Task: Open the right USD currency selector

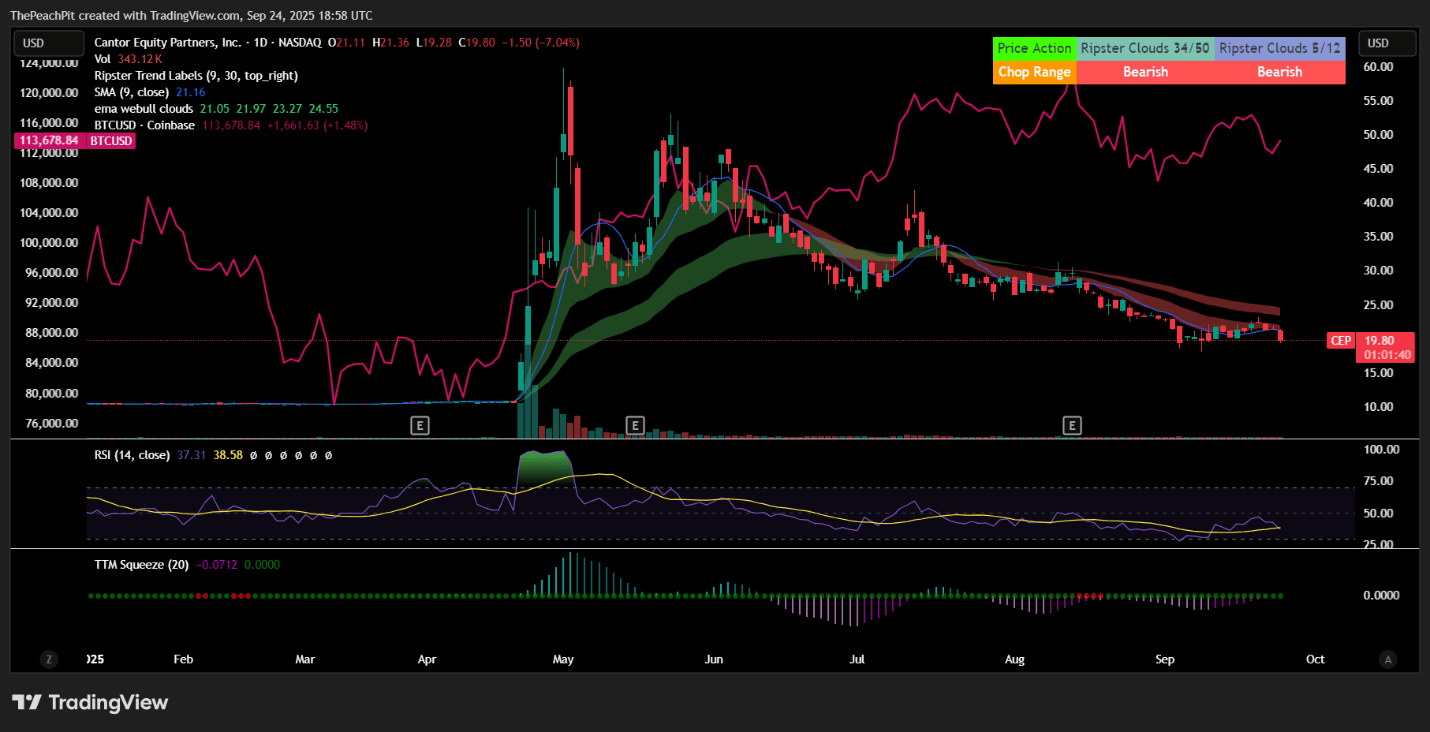Action: (1387, 43)
